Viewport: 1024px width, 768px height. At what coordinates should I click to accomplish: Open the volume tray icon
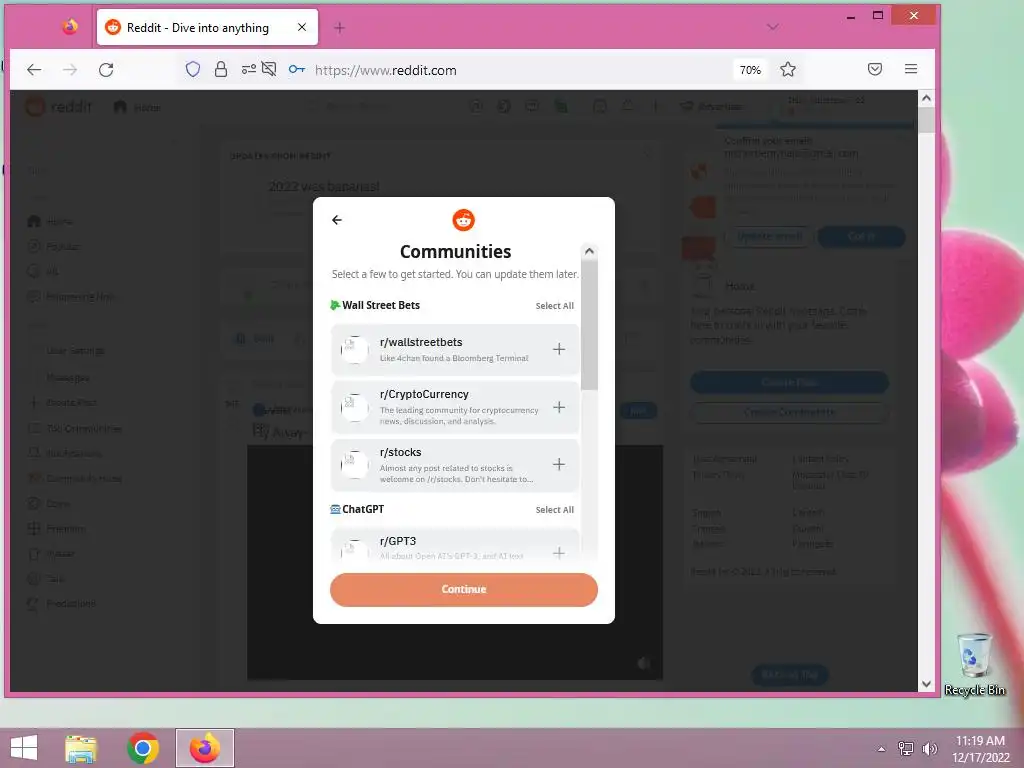(x=929, y=748)
